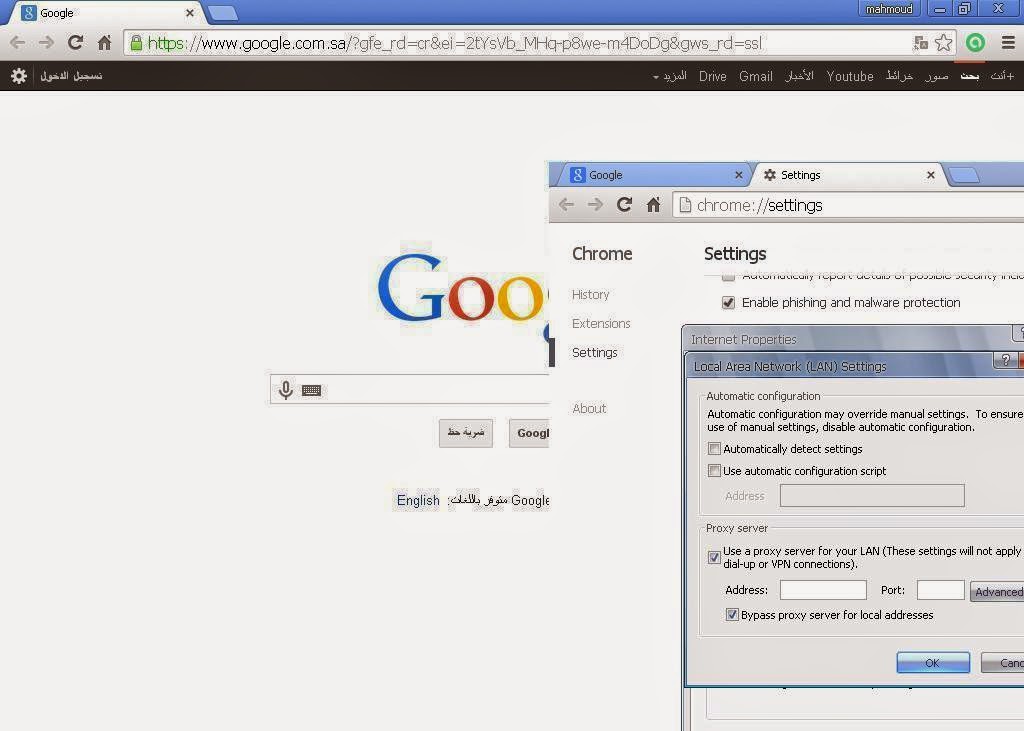Click forward arrow in main Google window

click(46, 43)
